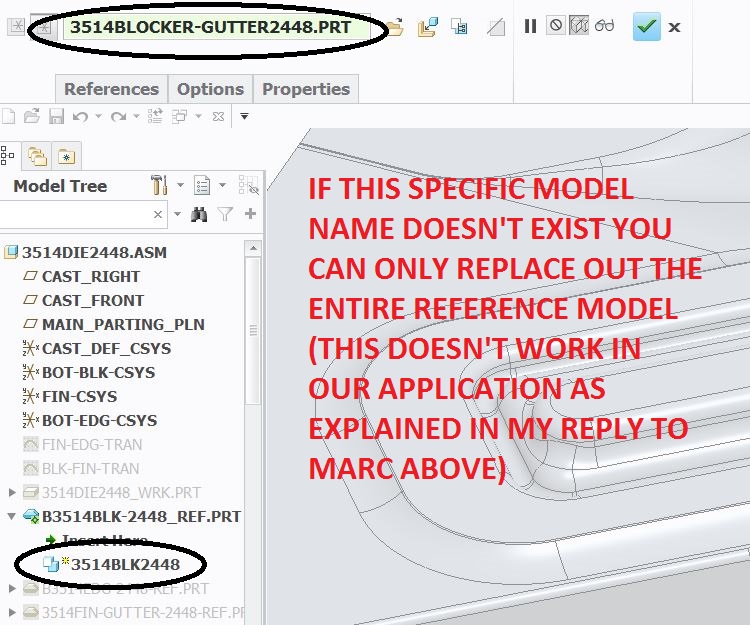Click the Open folder icon in quick toolbar
Viewport: 750px width, 625px height.
[x=32, y=116]
